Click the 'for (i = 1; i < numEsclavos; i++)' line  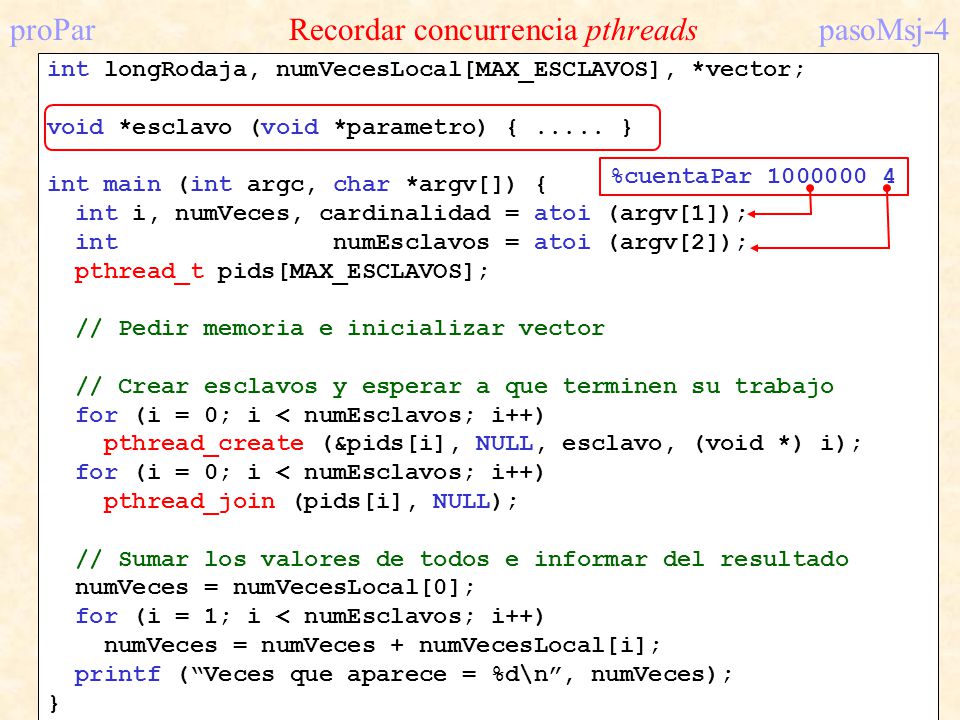pyautogui.click(x=309, y=617)
